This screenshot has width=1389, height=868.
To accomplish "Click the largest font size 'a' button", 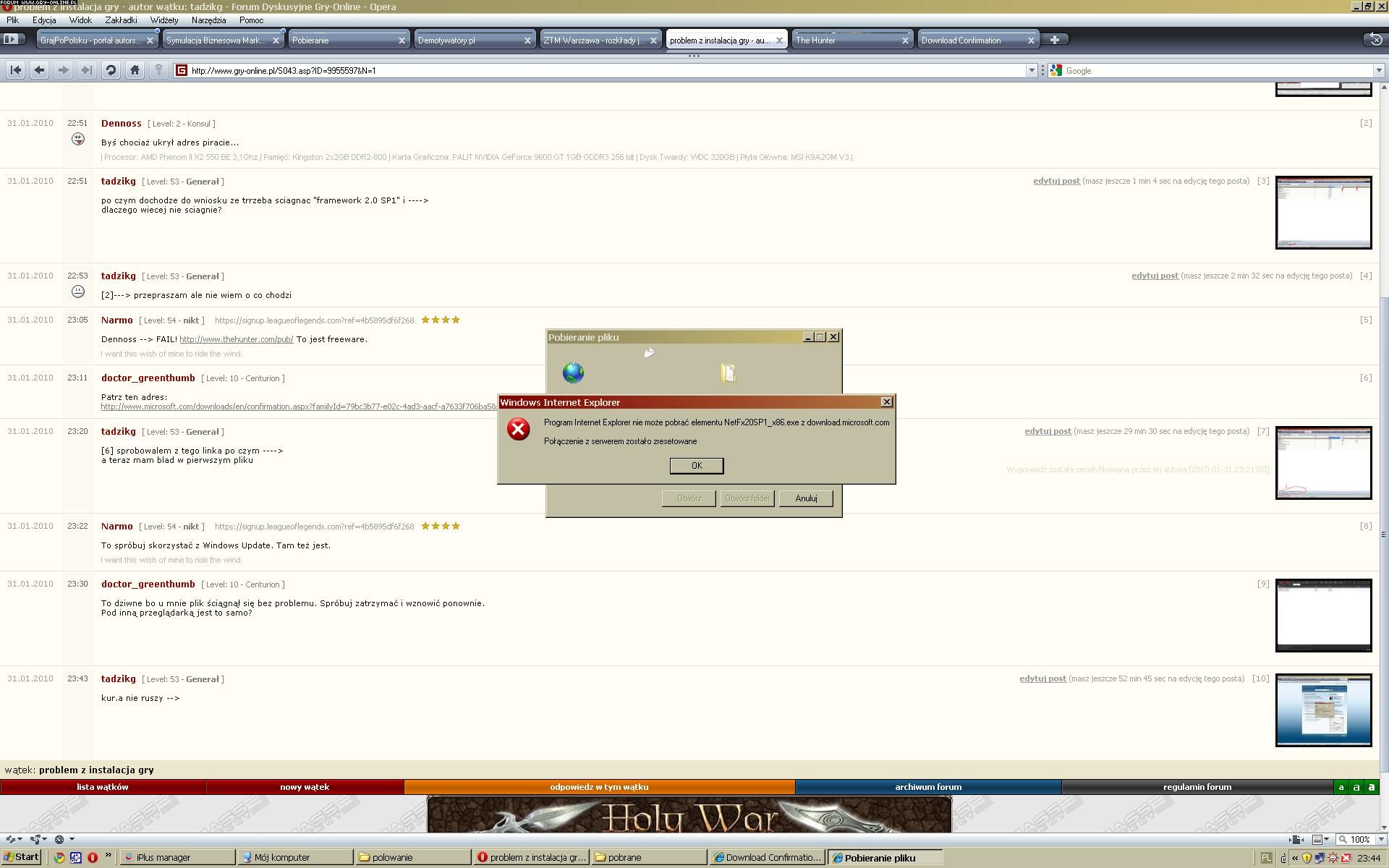I will pos(1371,787).
